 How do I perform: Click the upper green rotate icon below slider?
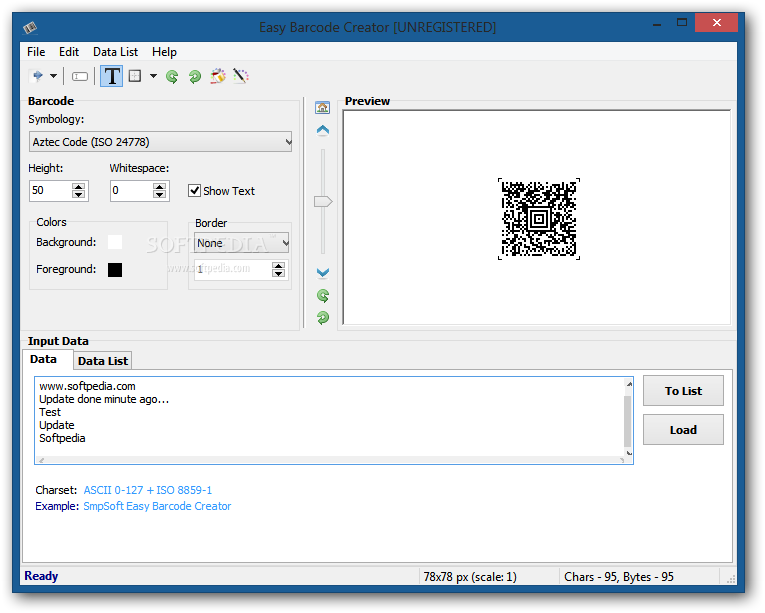[x=322, y=295]
